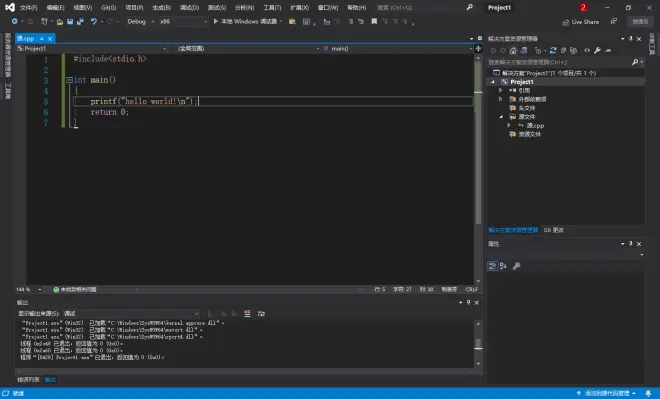660x399 pixels.
Task: Click the clear all icon in Output toolbar
Action: tap(247, 314)
